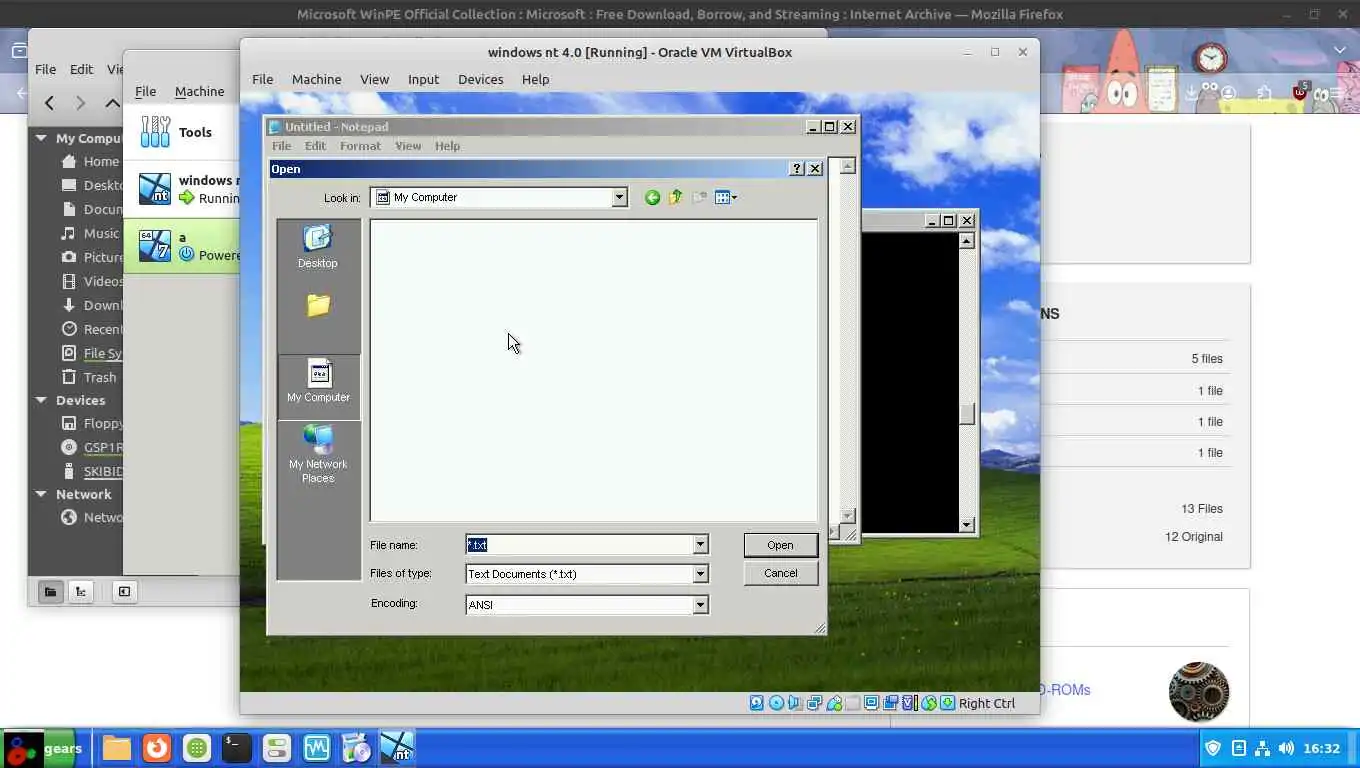
Task: Expand the Encoding dropdown
Action: 700,604
